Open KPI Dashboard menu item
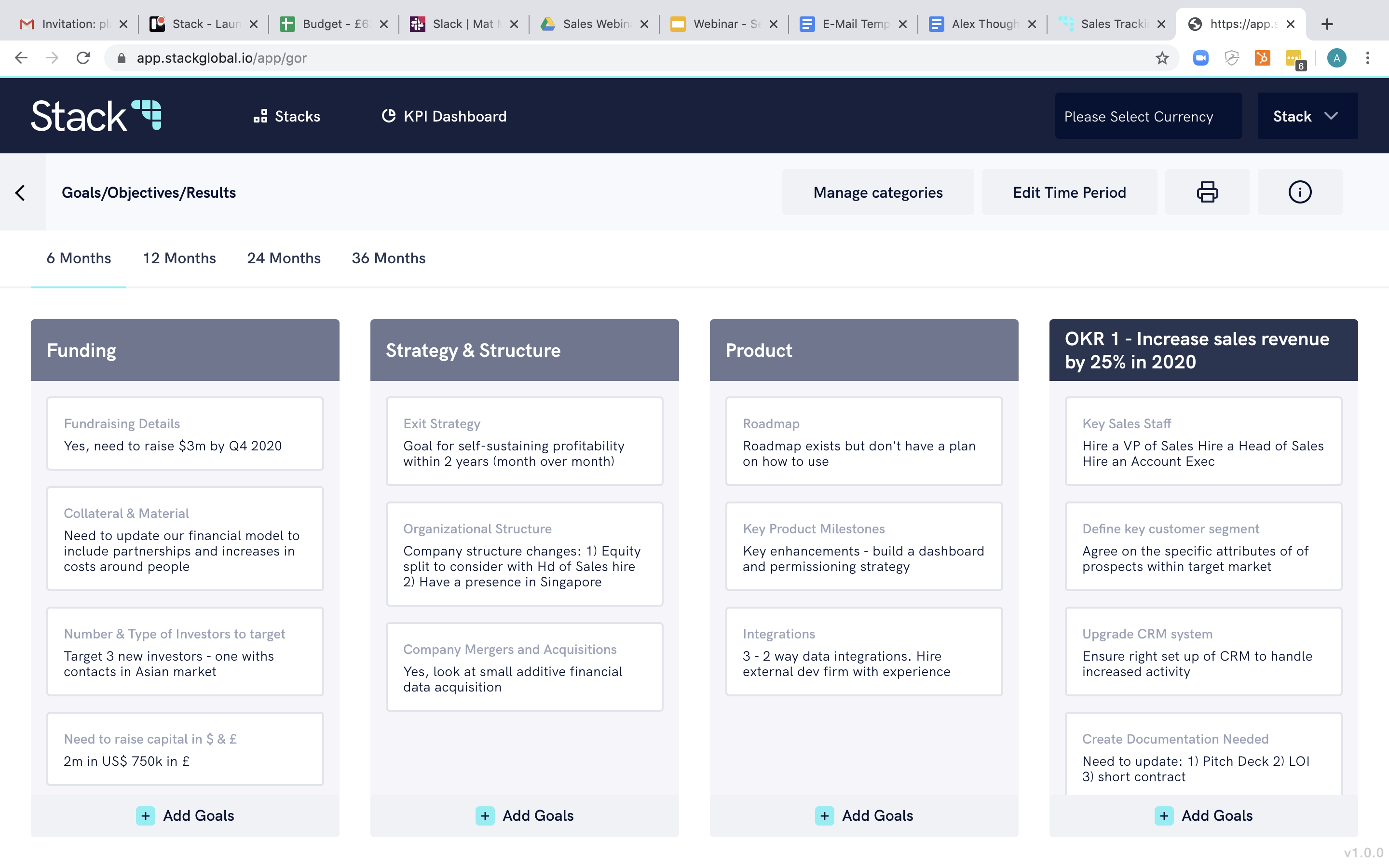The height and width of the screenshot is (868, 1389). [444, 116]
